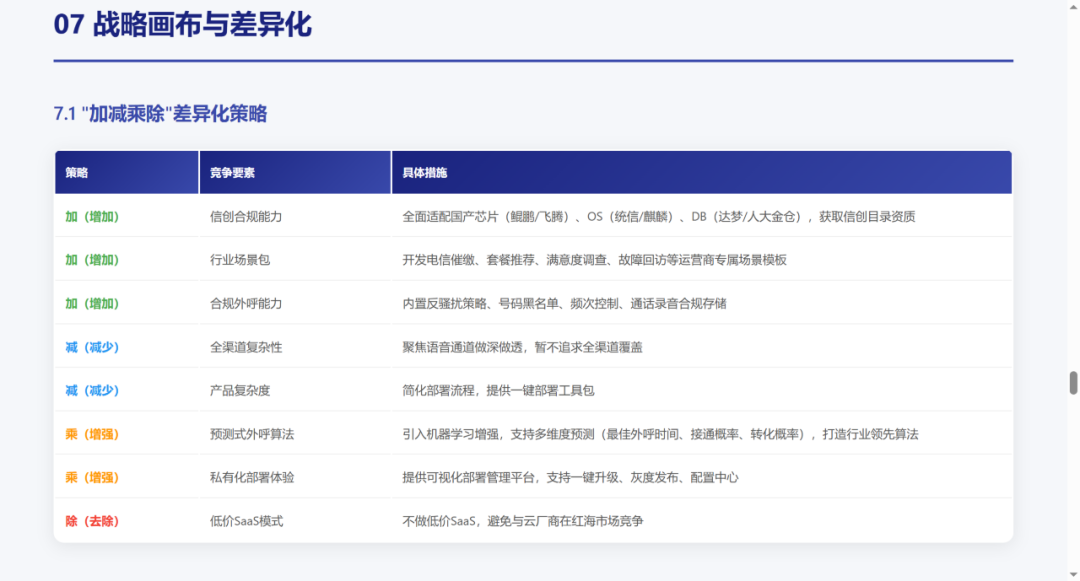Click the red 除（去除）strategy label
Image resolution: width=1080 pixels, height=581 pixels.
[92, 521]
